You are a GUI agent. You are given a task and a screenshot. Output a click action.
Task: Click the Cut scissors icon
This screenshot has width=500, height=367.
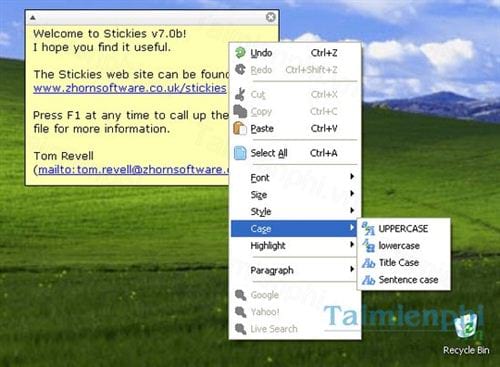point(240,94)
